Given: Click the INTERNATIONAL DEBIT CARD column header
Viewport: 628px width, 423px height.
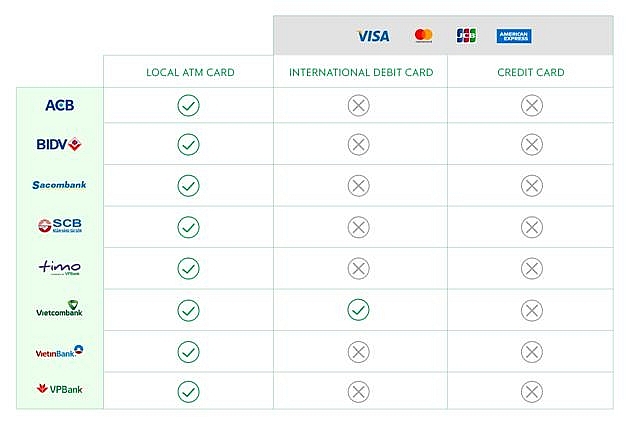Looking at the screenshot, I should click(x=361, y=72).
